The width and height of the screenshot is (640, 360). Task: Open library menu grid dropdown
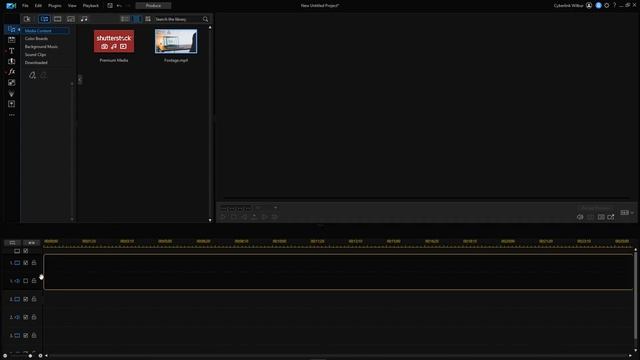coord(148,19)
